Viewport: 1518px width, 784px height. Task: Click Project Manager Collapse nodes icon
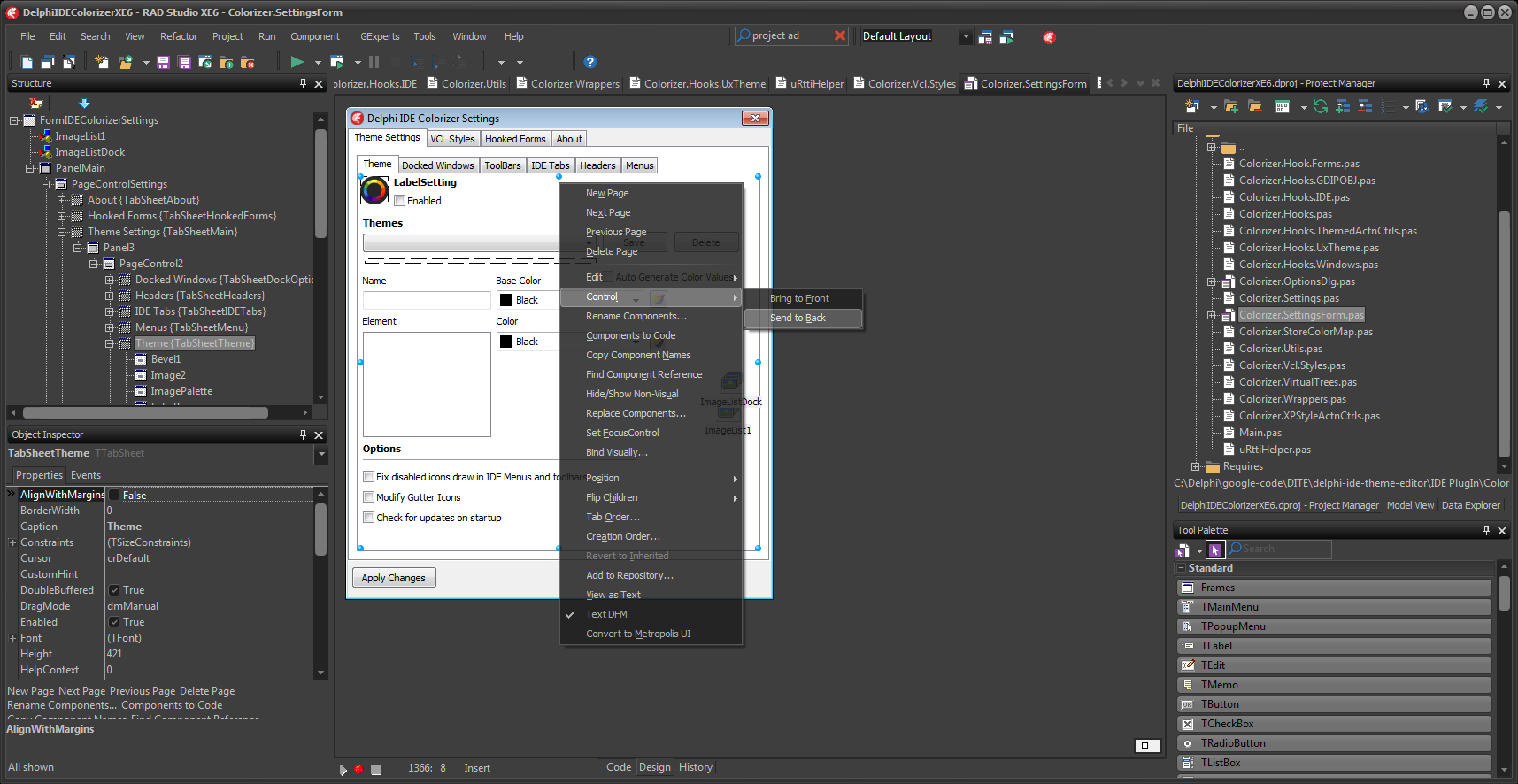[1365, 106]
